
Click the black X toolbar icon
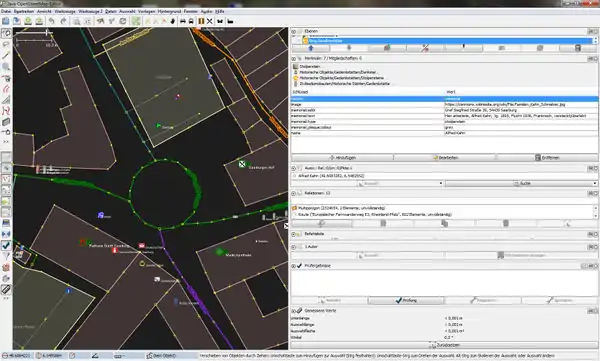[x=210, y=21]
